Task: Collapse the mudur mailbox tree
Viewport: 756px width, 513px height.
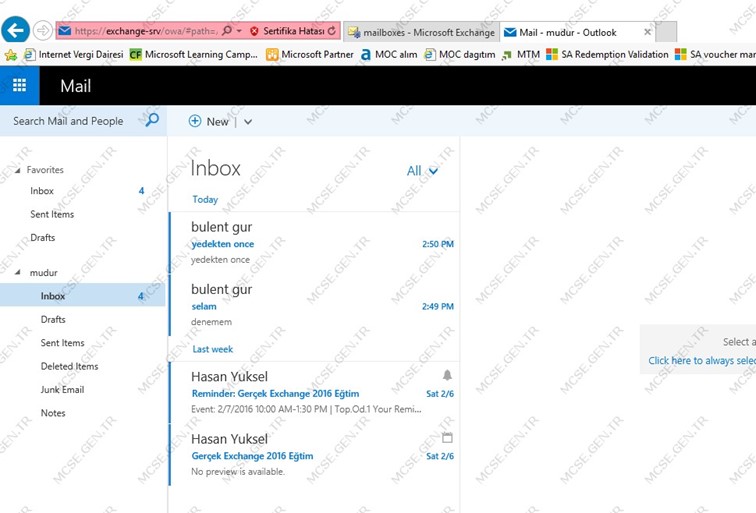Action: point(18,272)
